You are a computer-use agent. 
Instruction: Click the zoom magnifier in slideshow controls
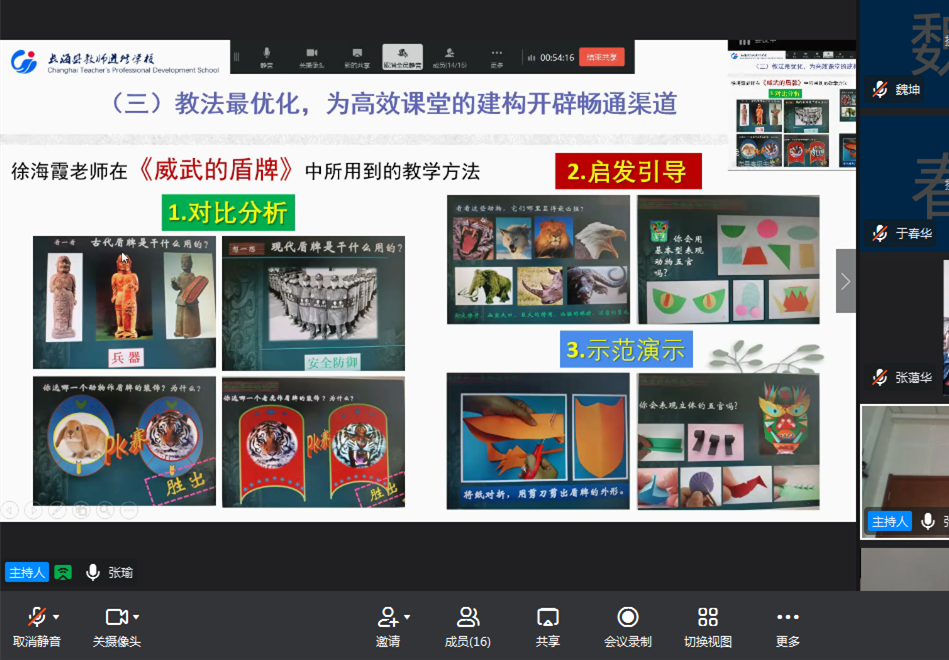pos(105,510)
